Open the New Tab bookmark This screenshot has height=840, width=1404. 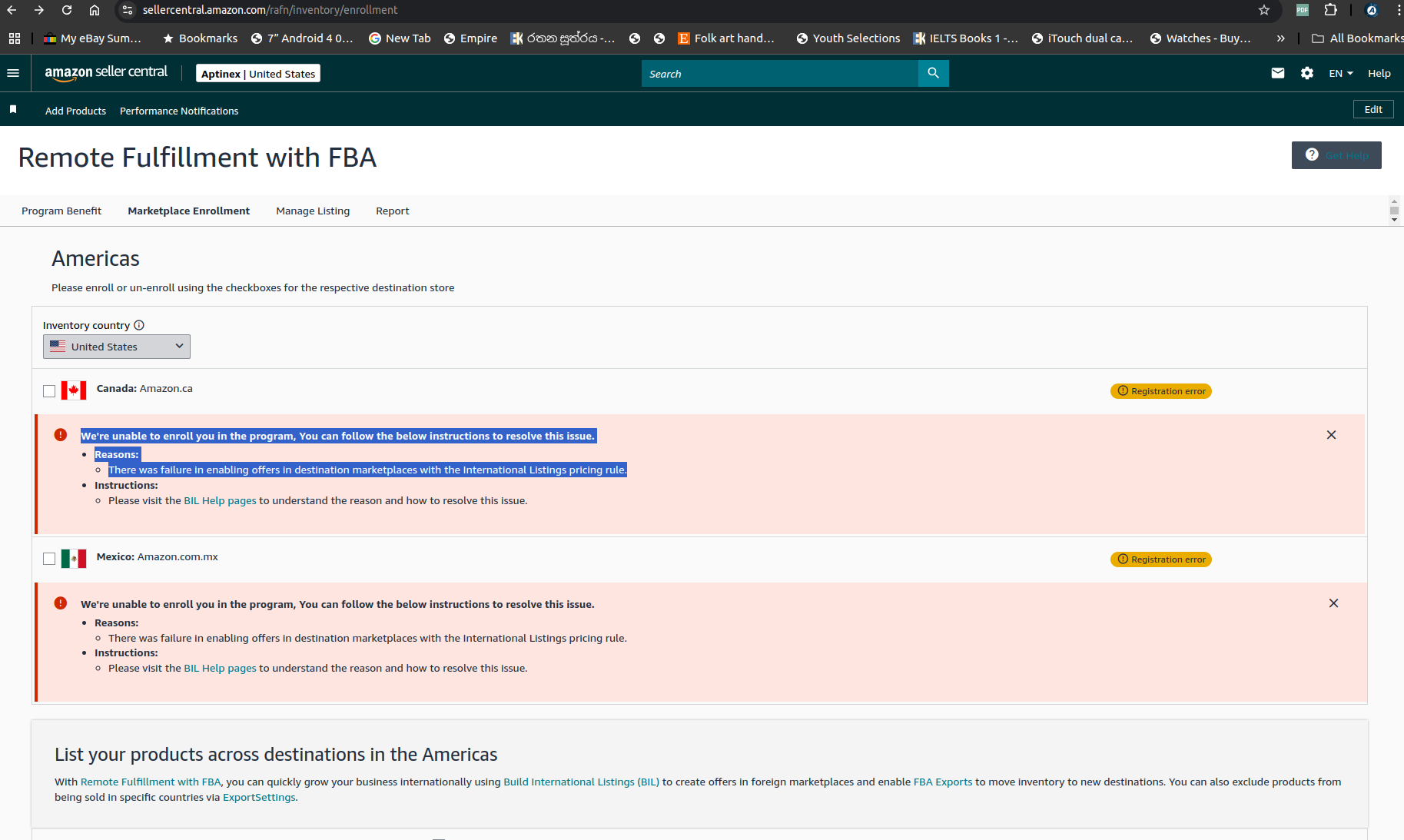click(x=400, y=38)
